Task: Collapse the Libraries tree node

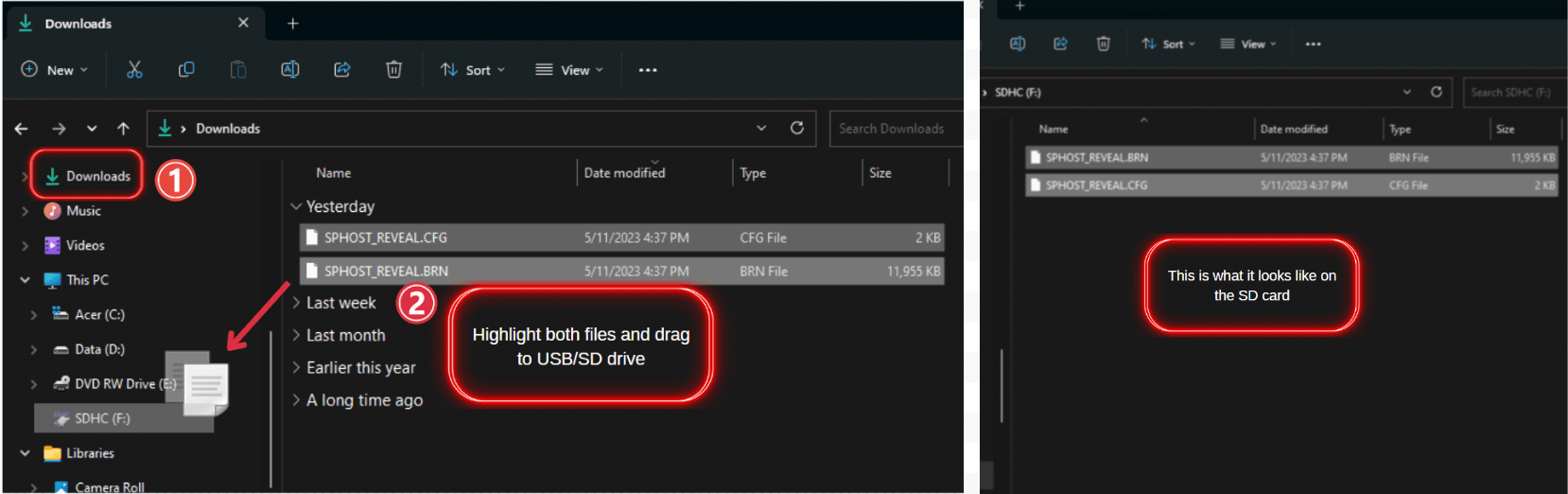Action: pyautogui.click(x=25, y=453)
